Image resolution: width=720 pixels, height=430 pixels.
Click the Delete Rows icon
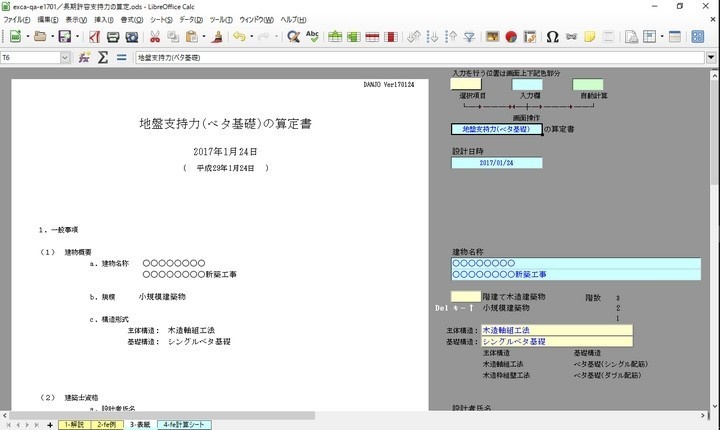[x=372, y=37]
